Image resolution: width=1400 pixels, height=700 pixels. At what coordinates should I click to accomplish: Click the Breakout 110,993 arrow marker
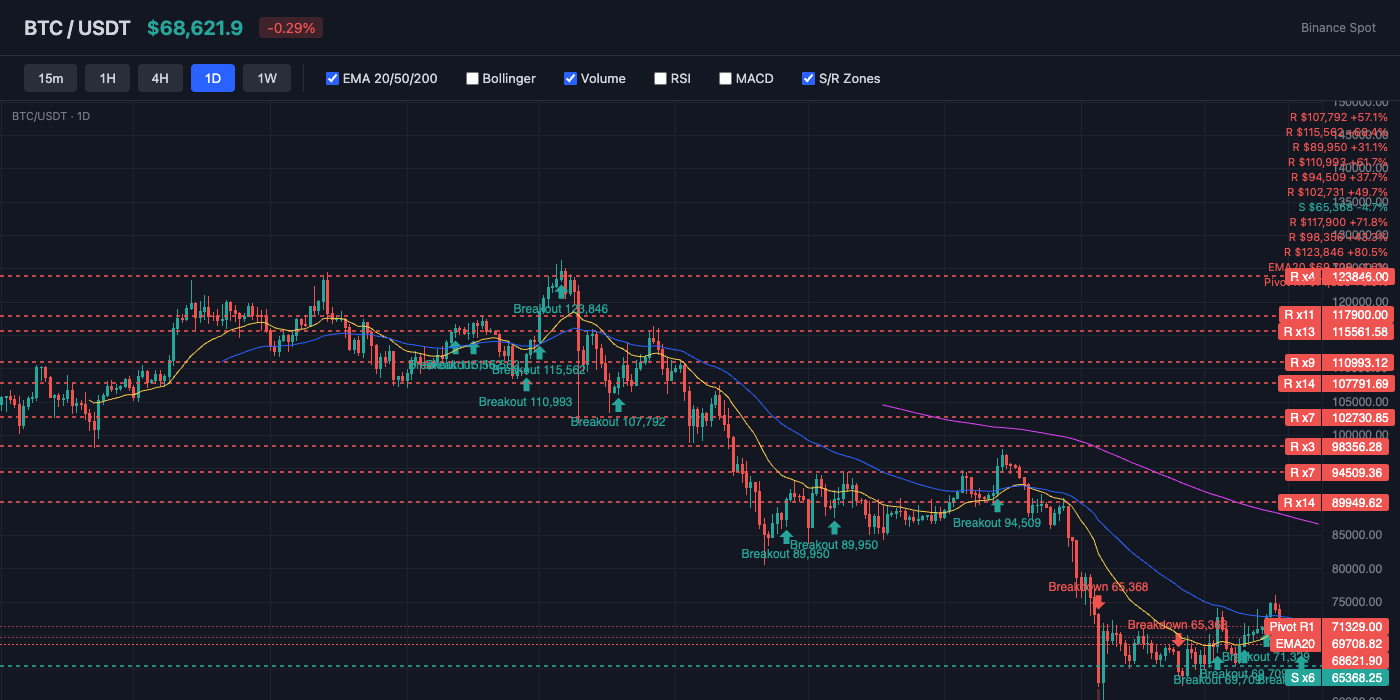tap(525, 383)
